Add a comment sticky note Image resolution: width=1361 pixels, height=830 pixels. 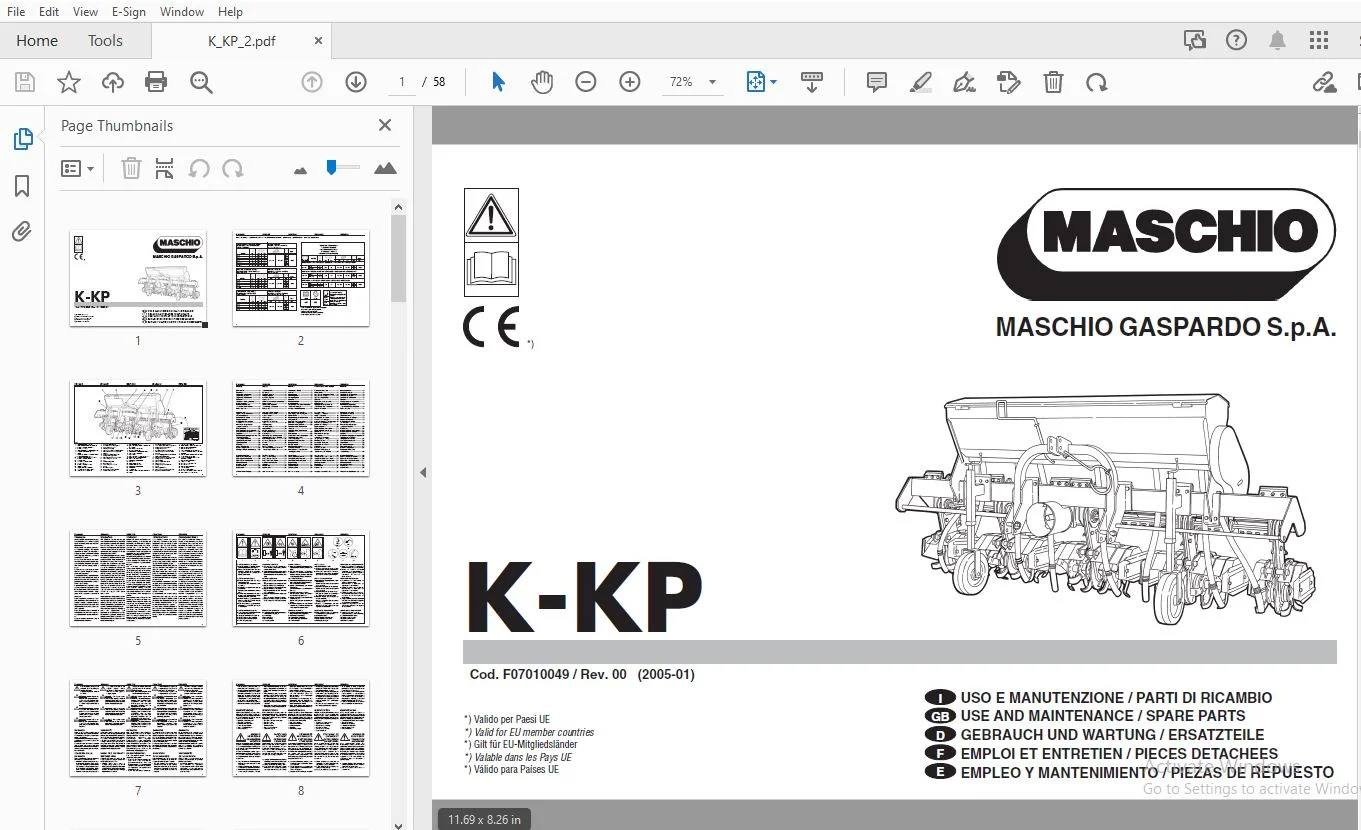pos(877,82)
